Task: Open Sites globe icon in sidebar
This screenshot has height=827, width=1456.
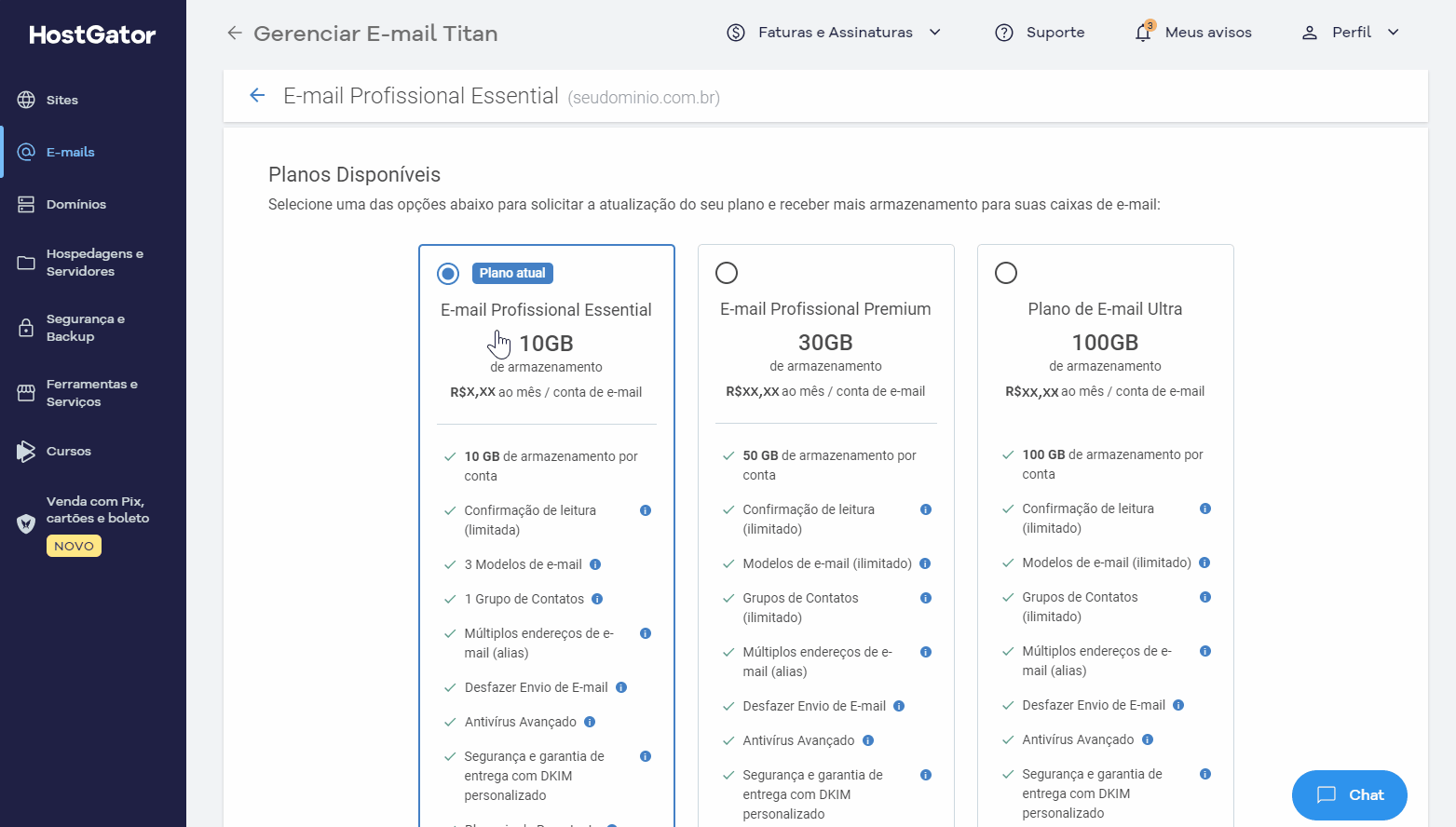Action: click(26, 100)
